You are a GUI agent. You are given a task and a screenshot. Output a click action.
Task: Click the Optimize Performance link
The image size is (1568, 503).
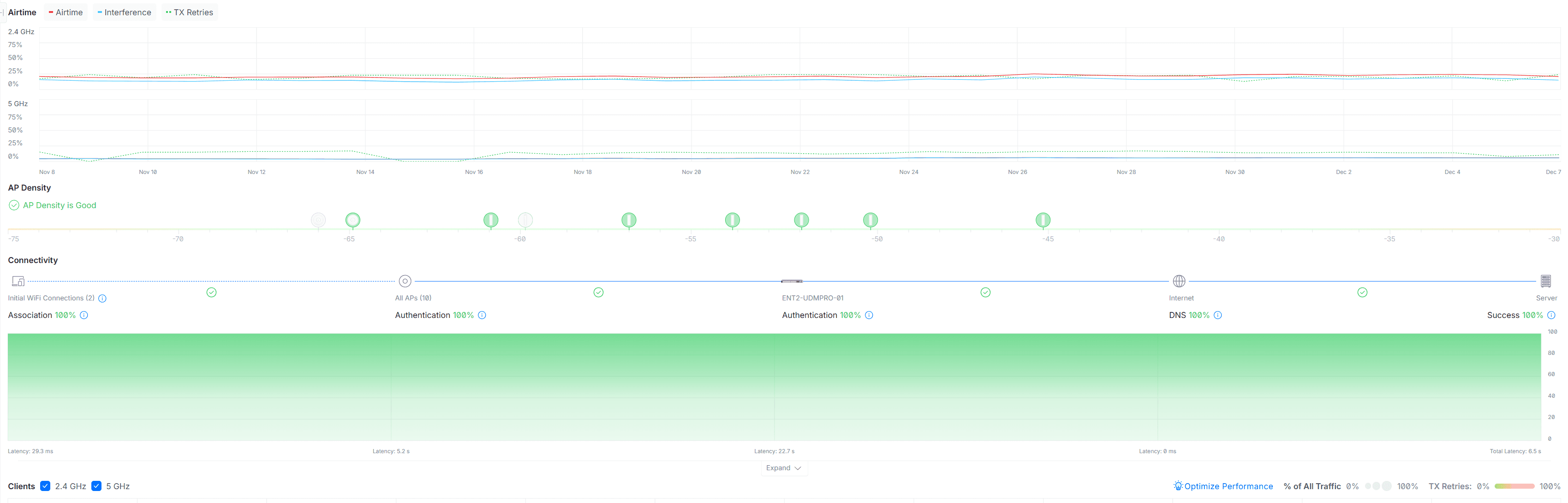point(1223,486)
